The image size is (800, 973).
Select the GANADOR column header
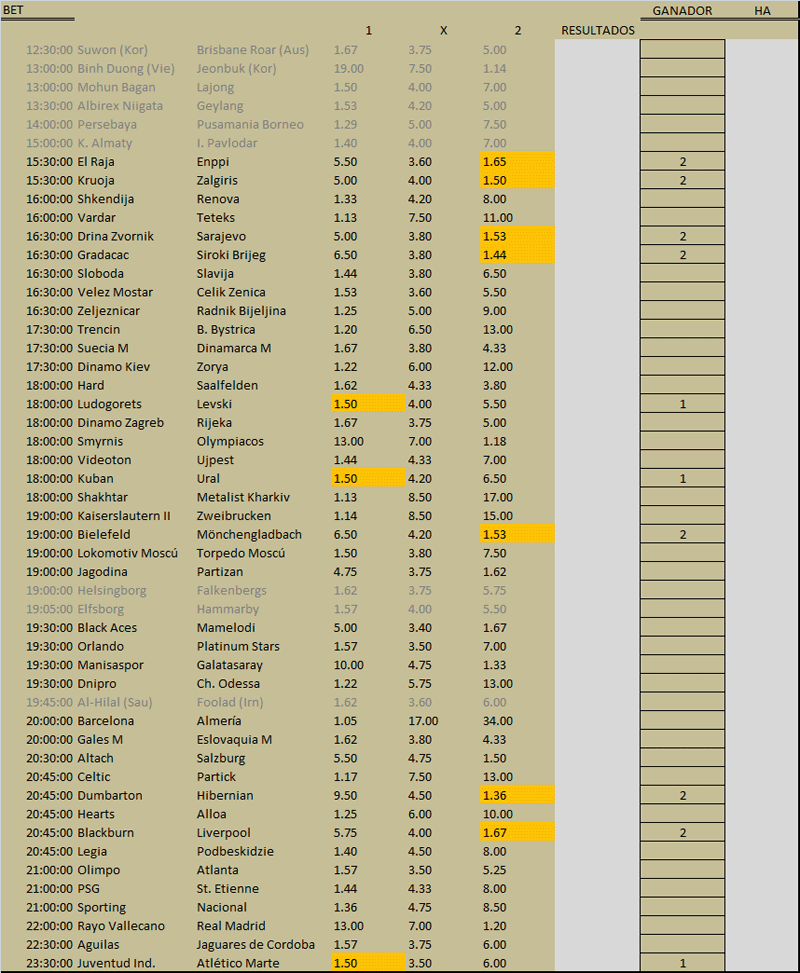pos(682,11)
